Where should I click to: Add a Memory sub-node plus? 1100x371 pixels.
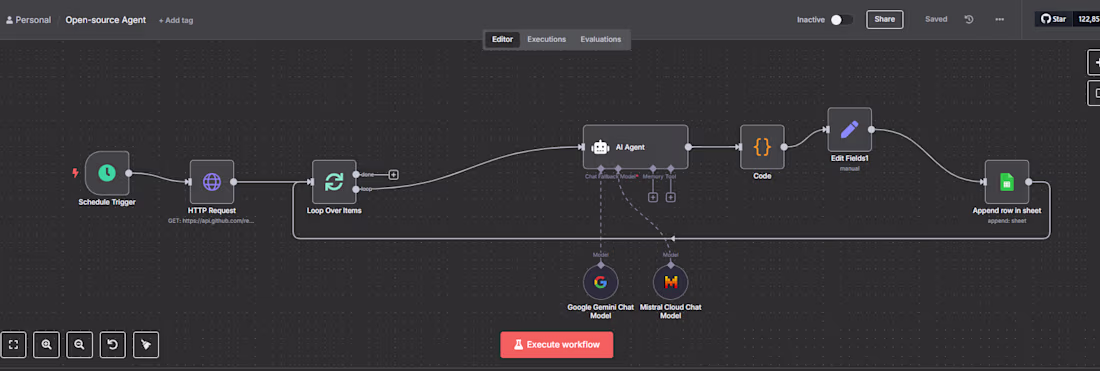click(653, 198)
